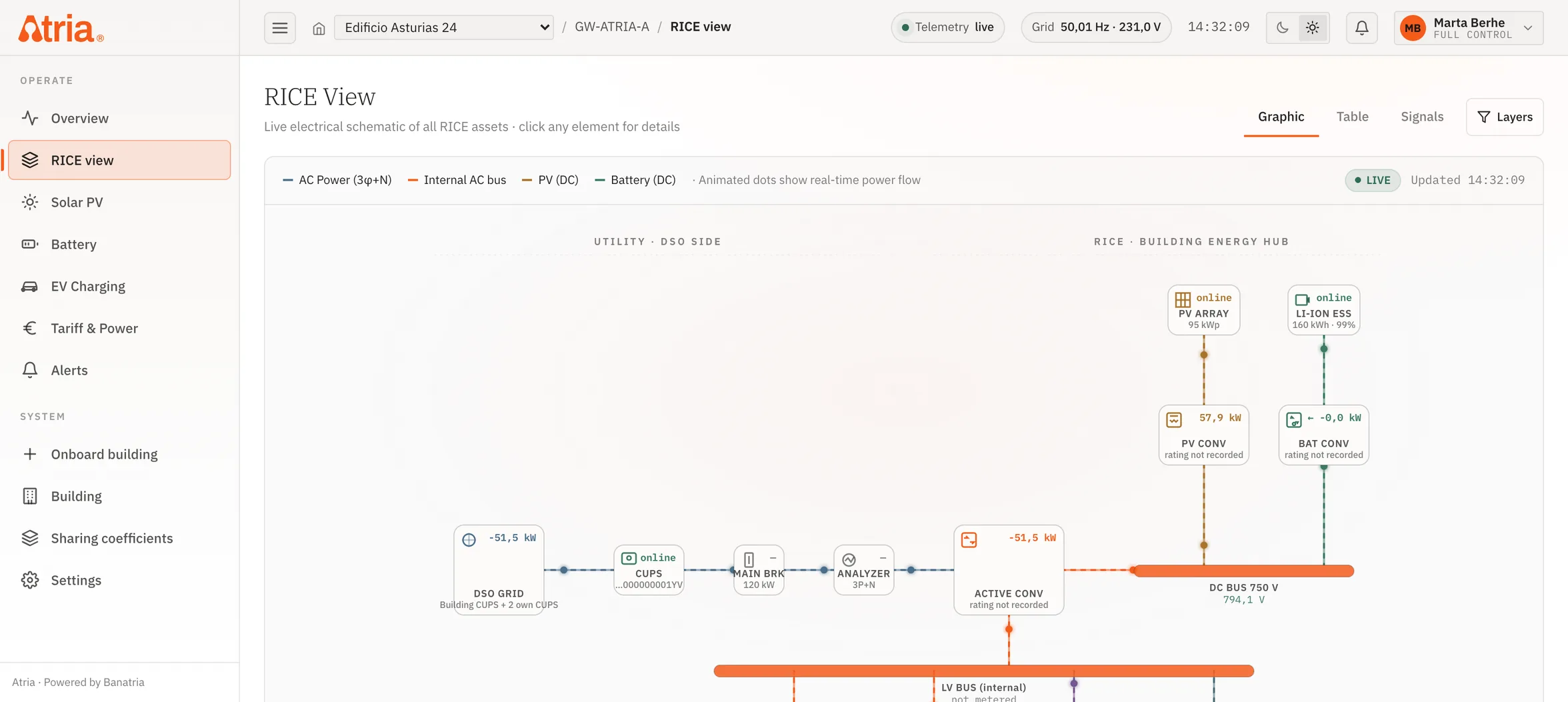Viewport: 1568px width, 702px height.
Task: Select the PV CONV converter icon
Action: tap(1174, 419)
